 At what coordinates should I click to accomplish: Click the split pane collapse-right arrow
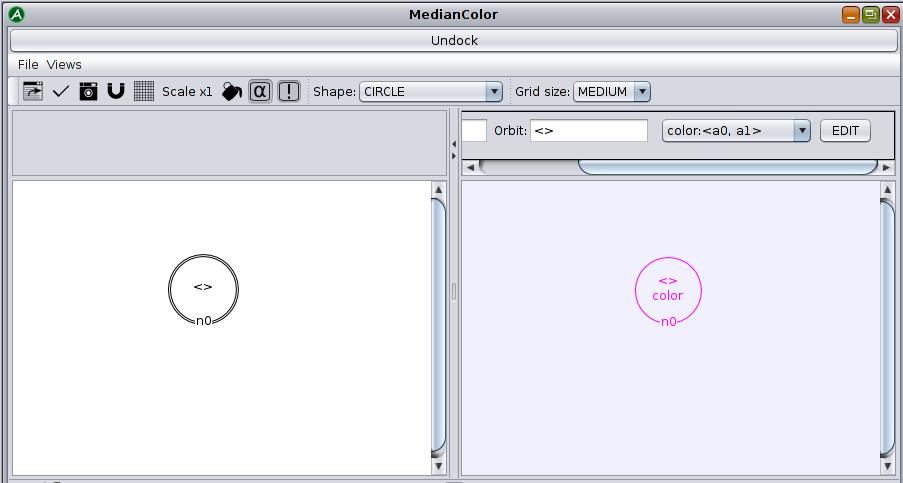point(454,156)
